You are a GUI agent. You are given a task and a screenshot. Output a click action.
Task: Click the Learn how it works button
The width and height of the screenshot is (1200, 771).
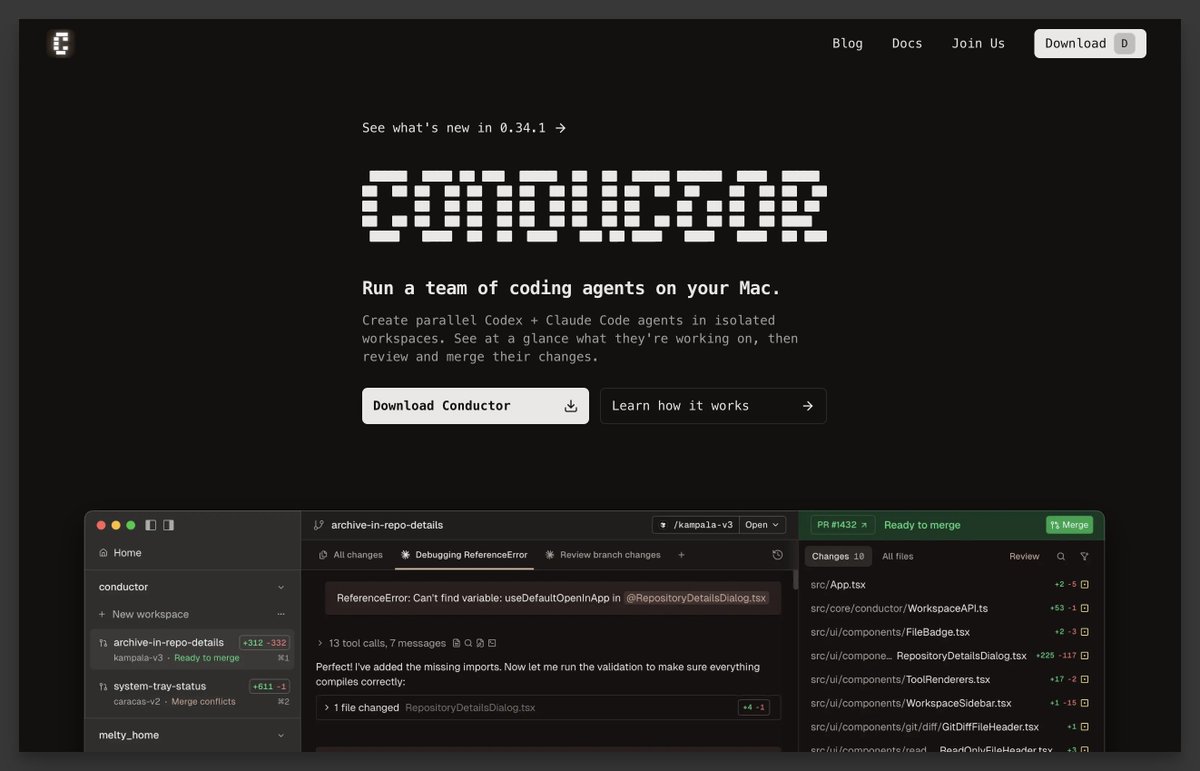(x=713, y=406)
